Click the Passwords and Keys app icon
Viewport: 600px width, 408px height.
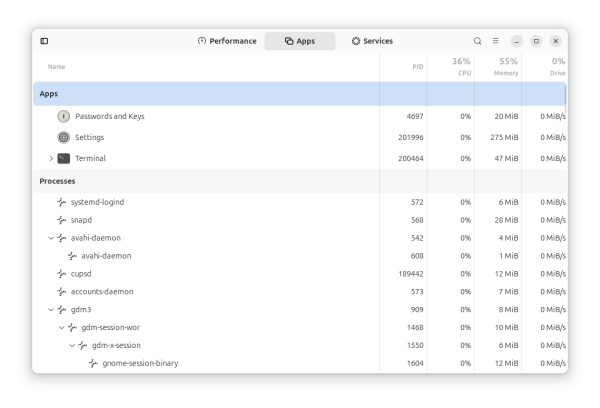point(64,116)
